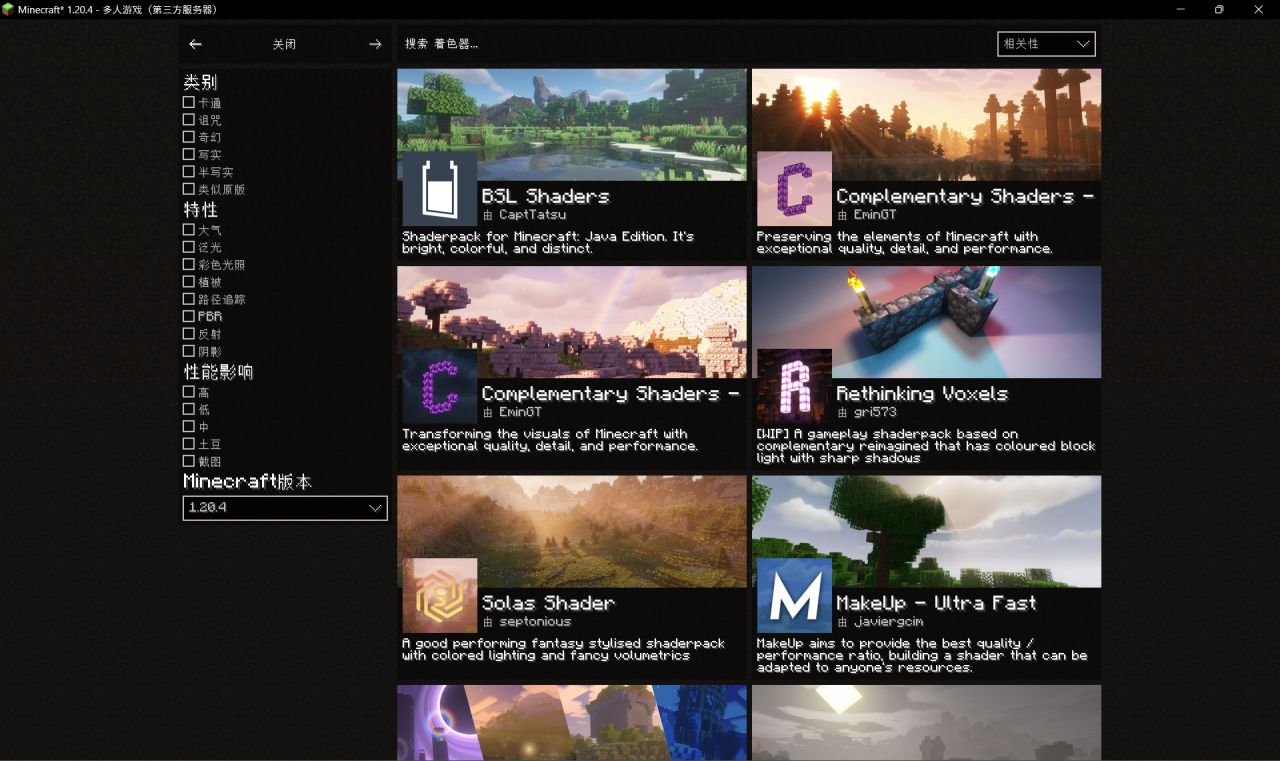This screenshot has height=761, width=1280.
Task: Click the 'MakeUp aims to provide' description text
Action: (922, 656)
